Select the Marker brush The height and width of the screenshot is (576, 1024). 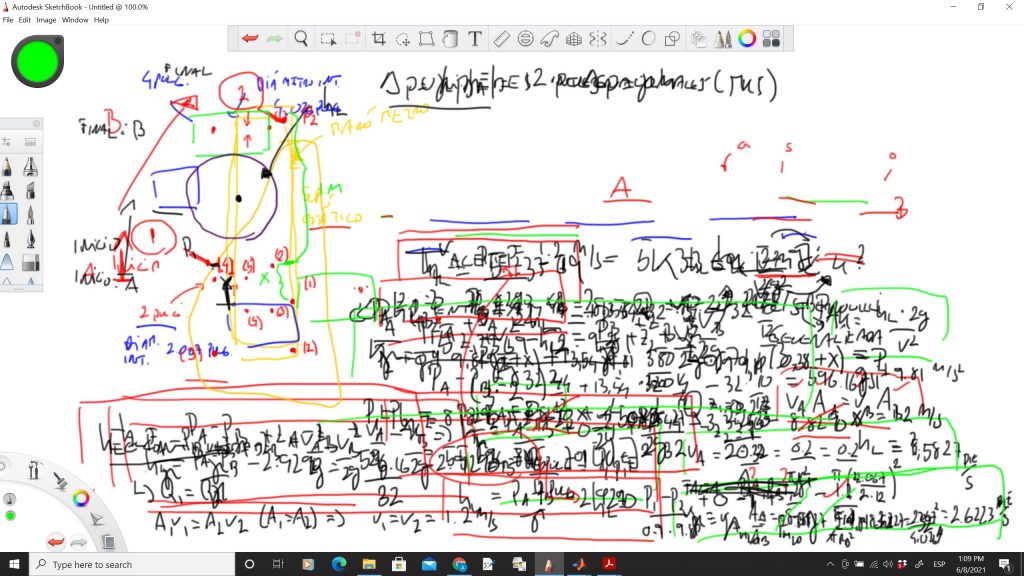(7, 191)
